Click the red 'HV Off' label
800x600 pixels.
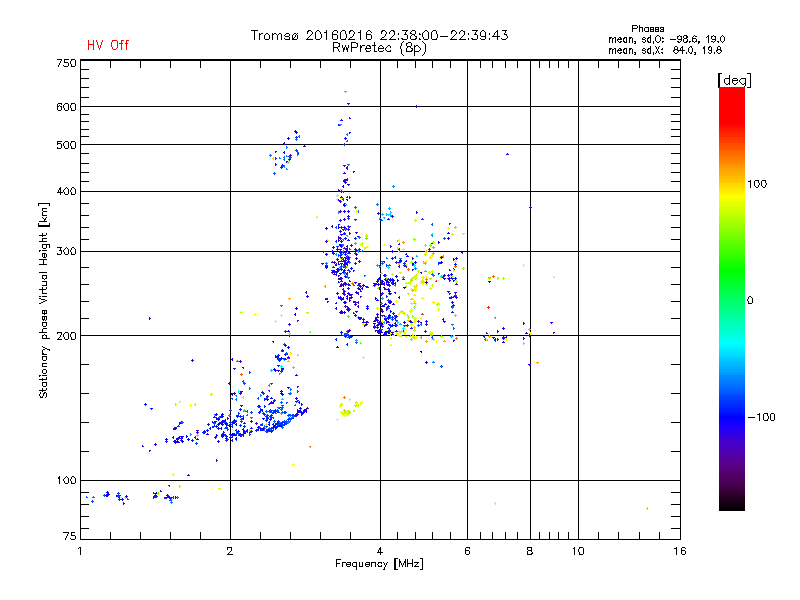[x=108, y=45]
